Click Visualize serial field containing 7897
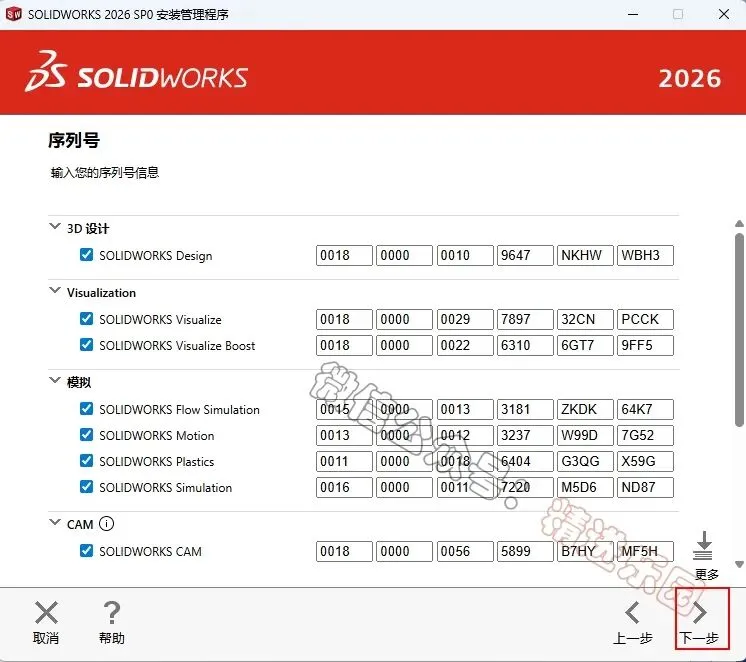This screenshot has width=746, height=662. [x=525, y=319]
